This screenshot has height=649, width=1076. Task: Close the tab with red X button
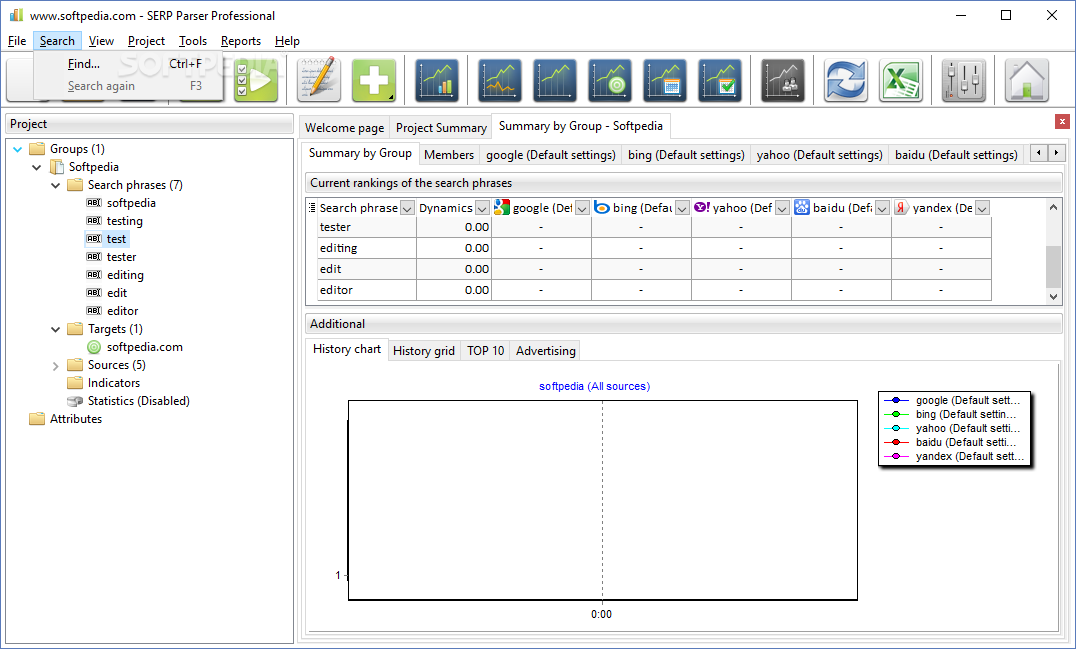point(1062,121)
